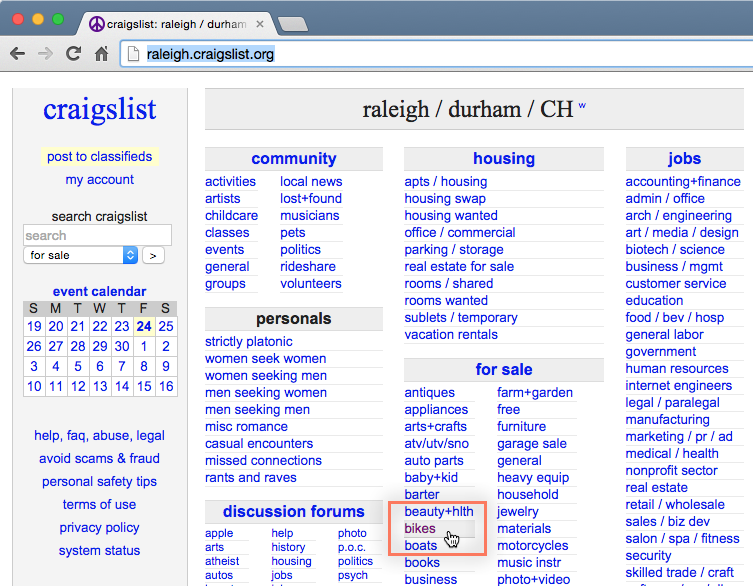This screenshot has width=753, height=586.
Task: Open the bikes for sale link
Action: tap(419, 528)
